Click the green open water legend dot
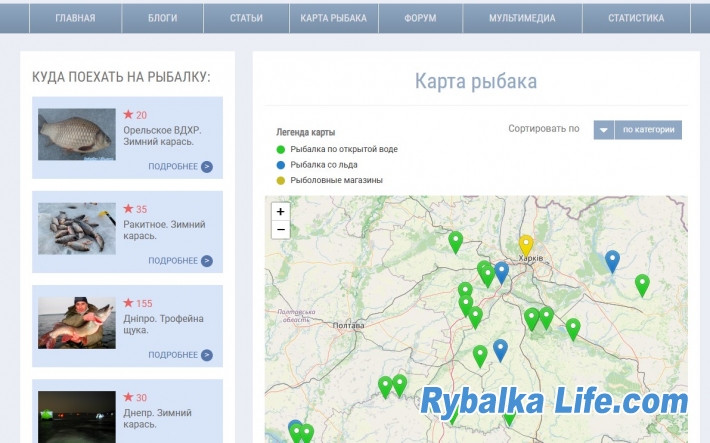The image size is (710, 443). pyautogui.click(x=281, y=149)
